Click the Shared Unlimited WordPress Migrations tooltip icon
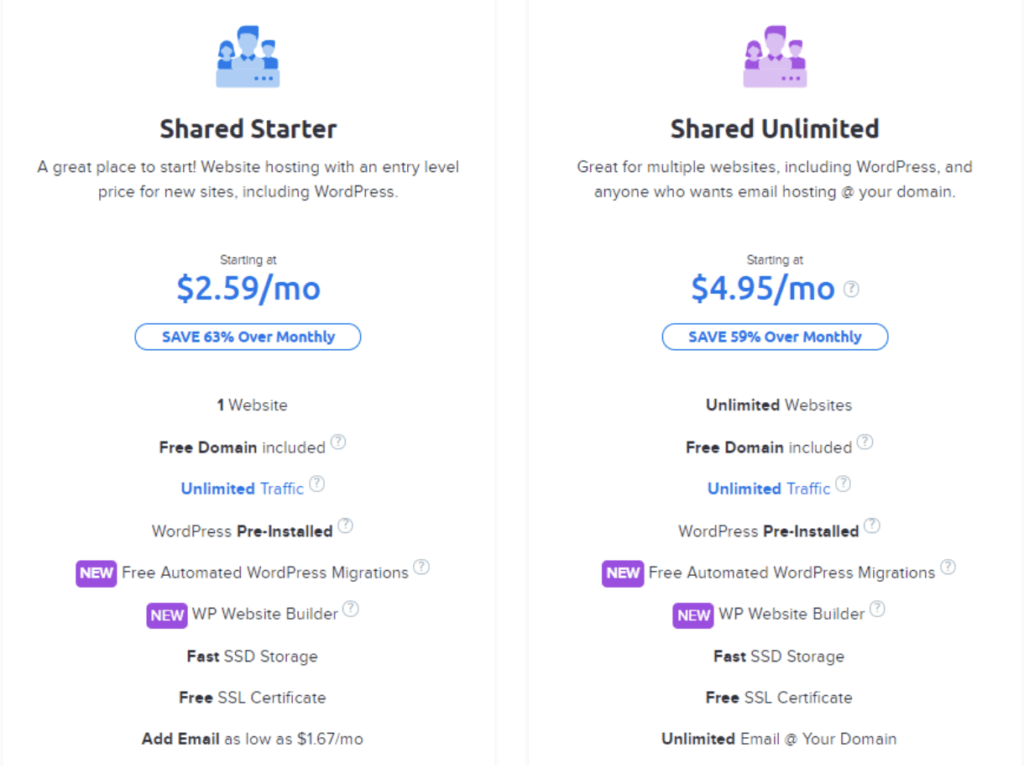Image resolution: width=1024 pixels, height=769 pixels. (x=946, y=566)
